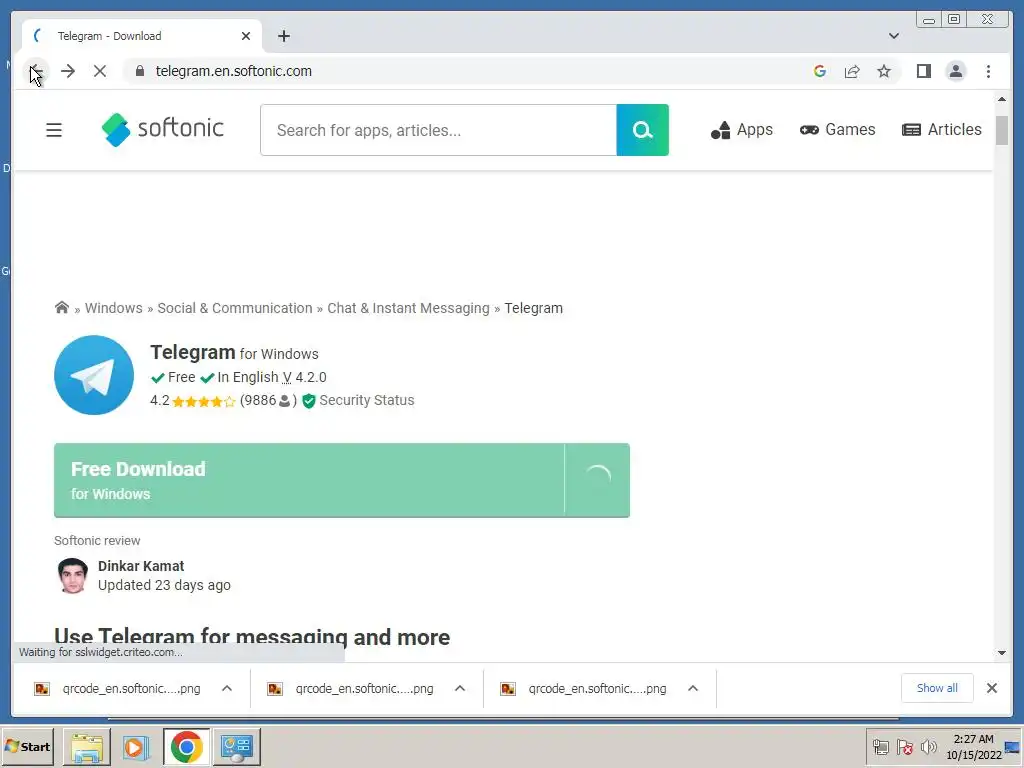Click the Google icon in address bar
Screen dimensions: 1024x768
click(x=820, y=71)
